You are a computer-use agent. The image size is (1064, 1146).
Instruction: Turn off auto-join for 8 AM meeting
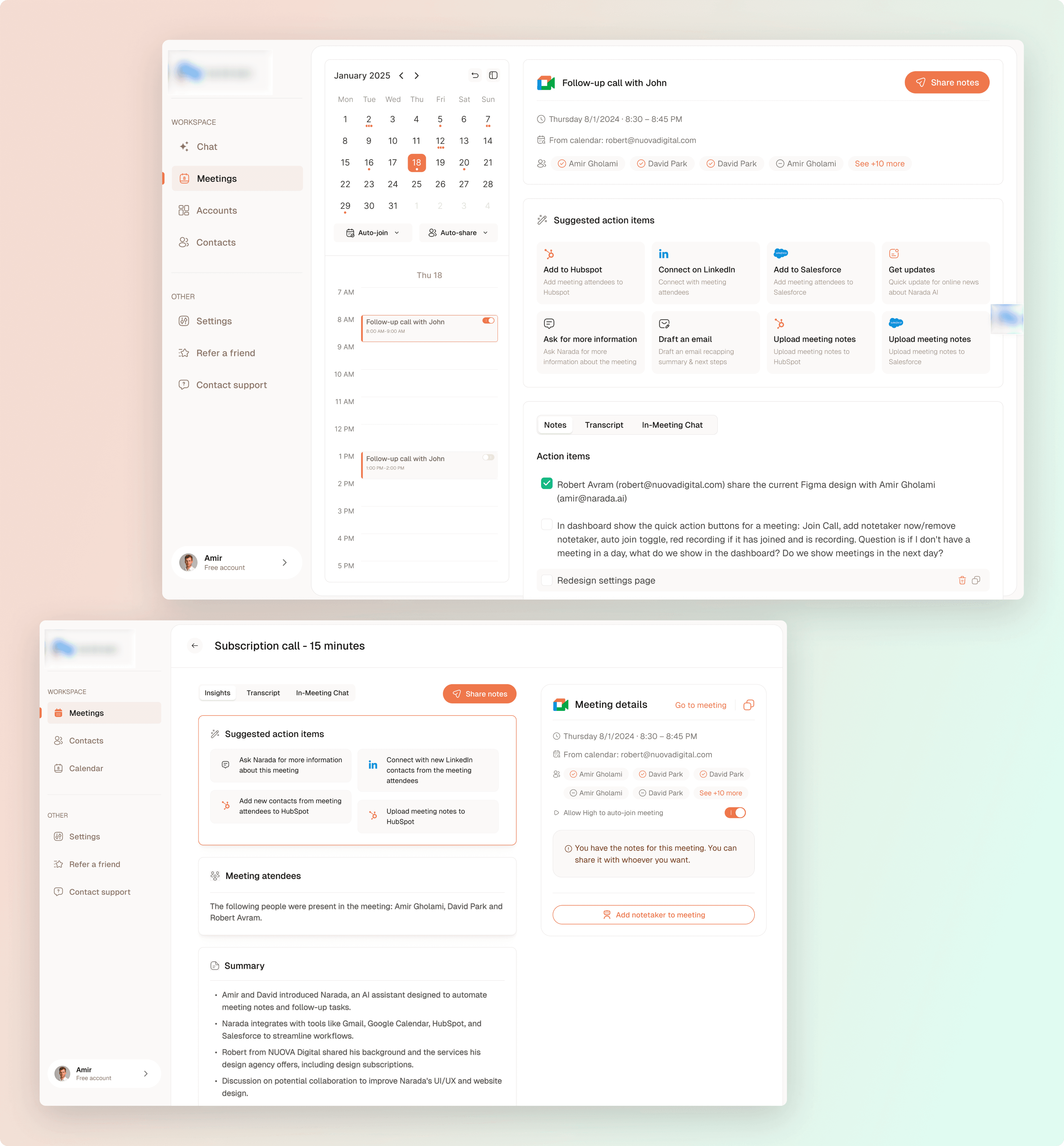[488, 321]
